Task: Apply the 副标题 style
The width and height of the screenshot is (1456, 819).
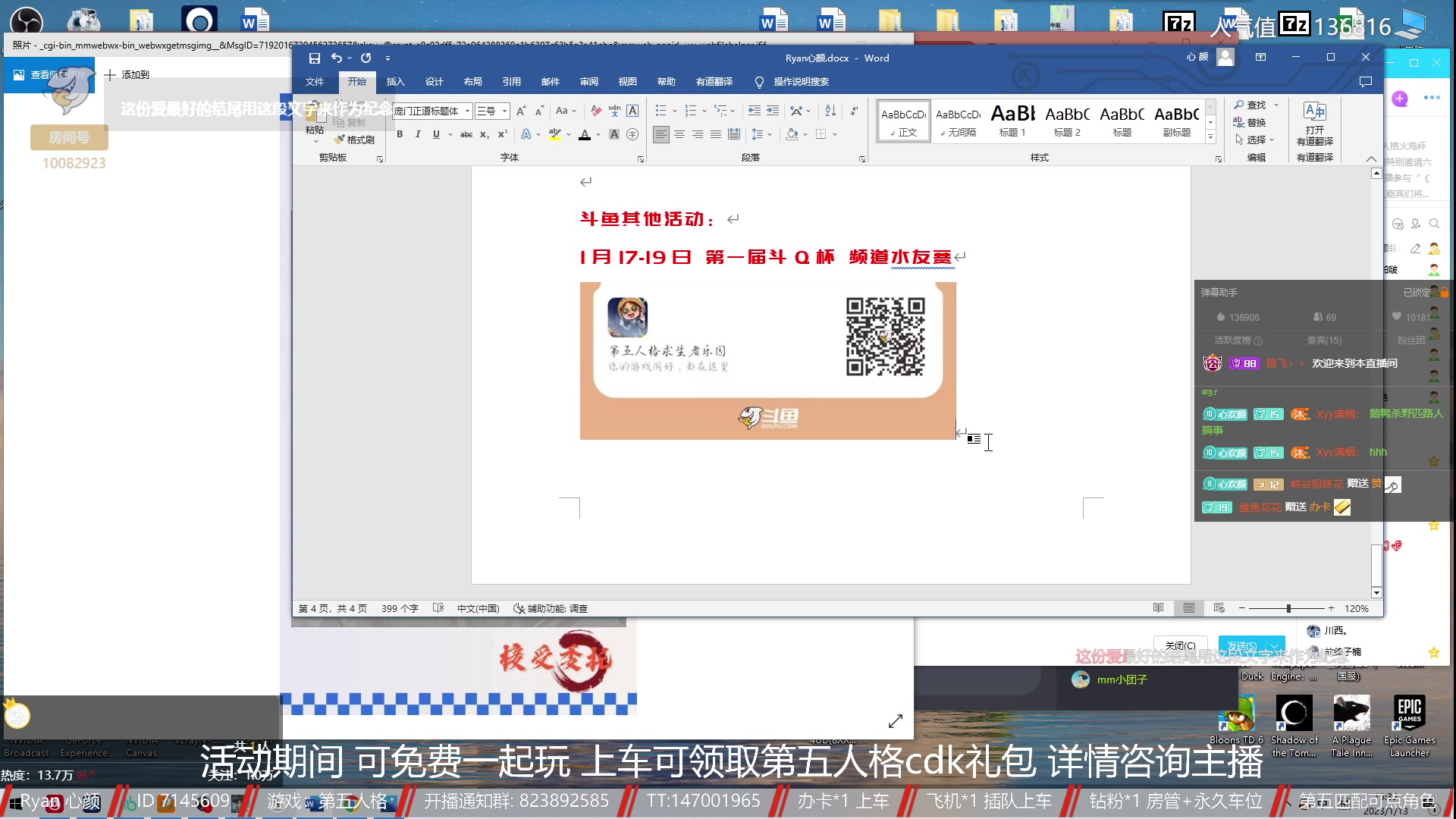Action: [1176, 121]
